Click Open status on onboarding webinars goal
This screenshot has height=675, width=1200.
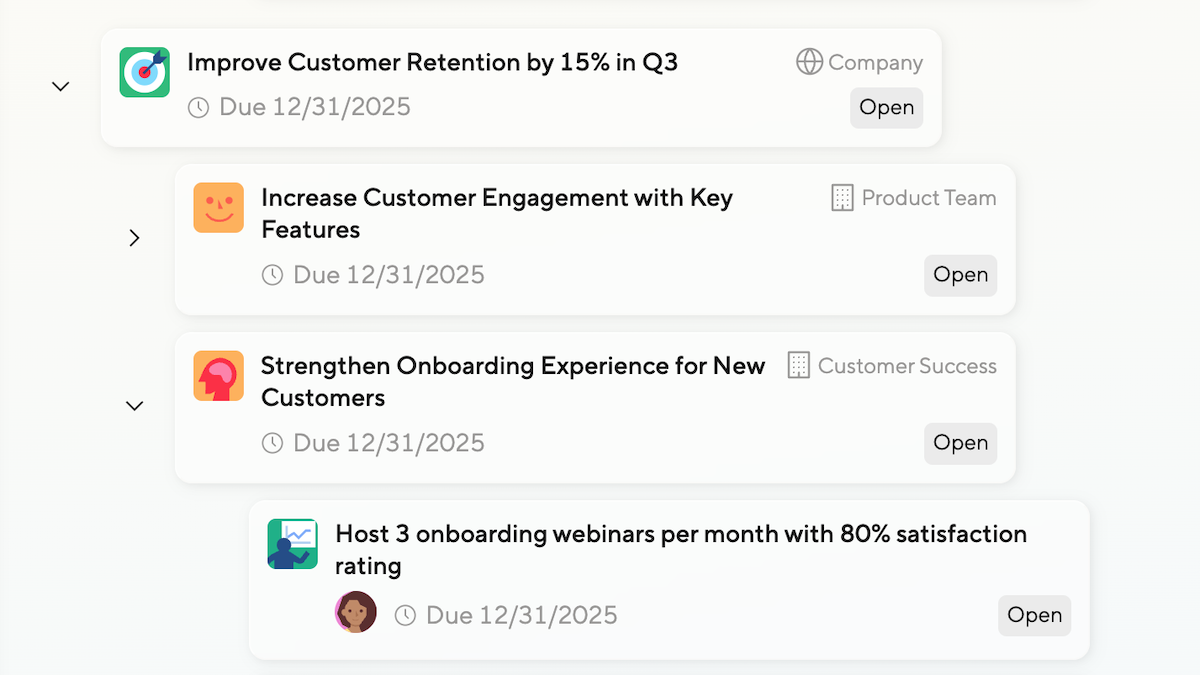point(1034,615)
